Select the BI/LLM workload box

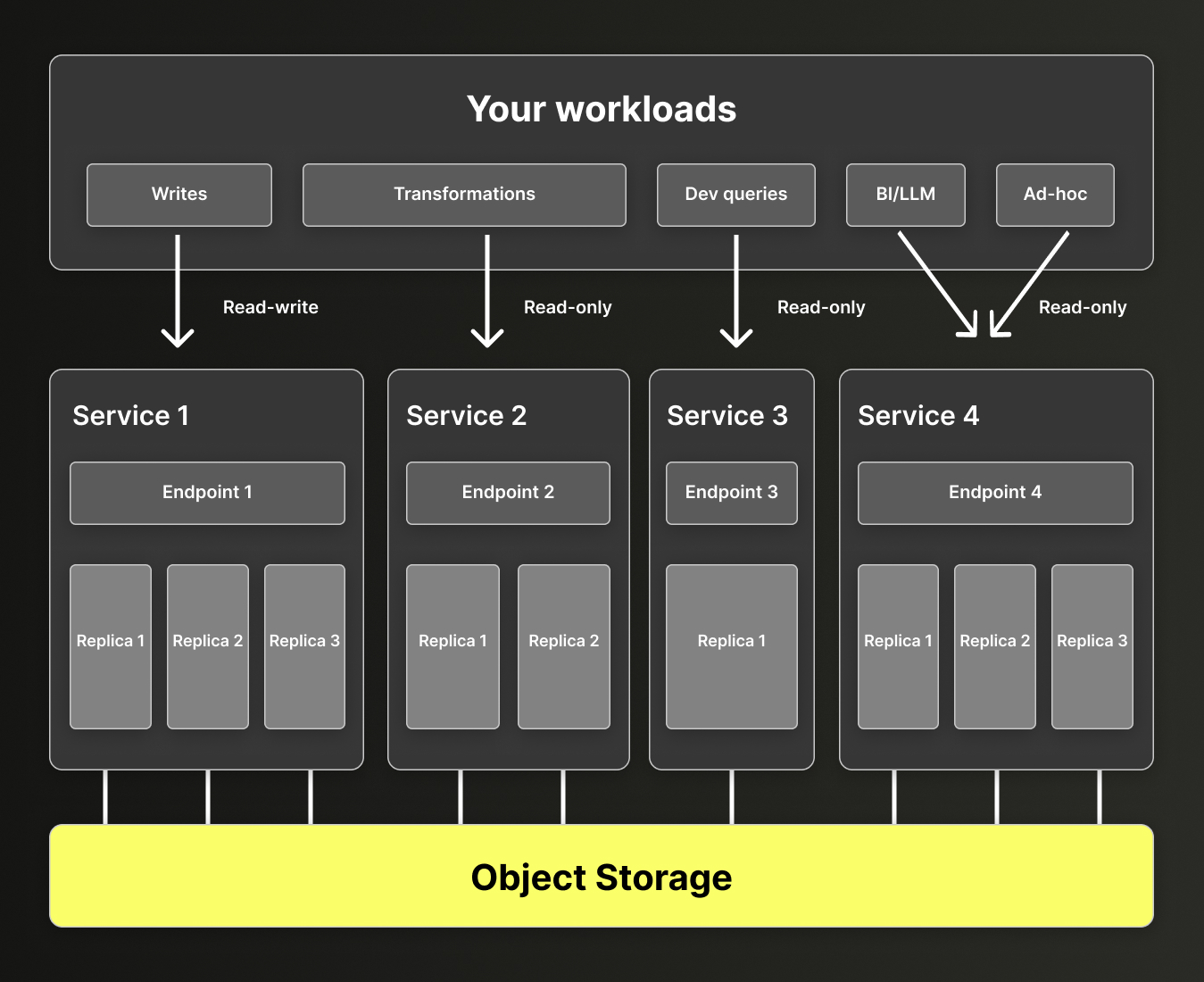pos(905,195)
